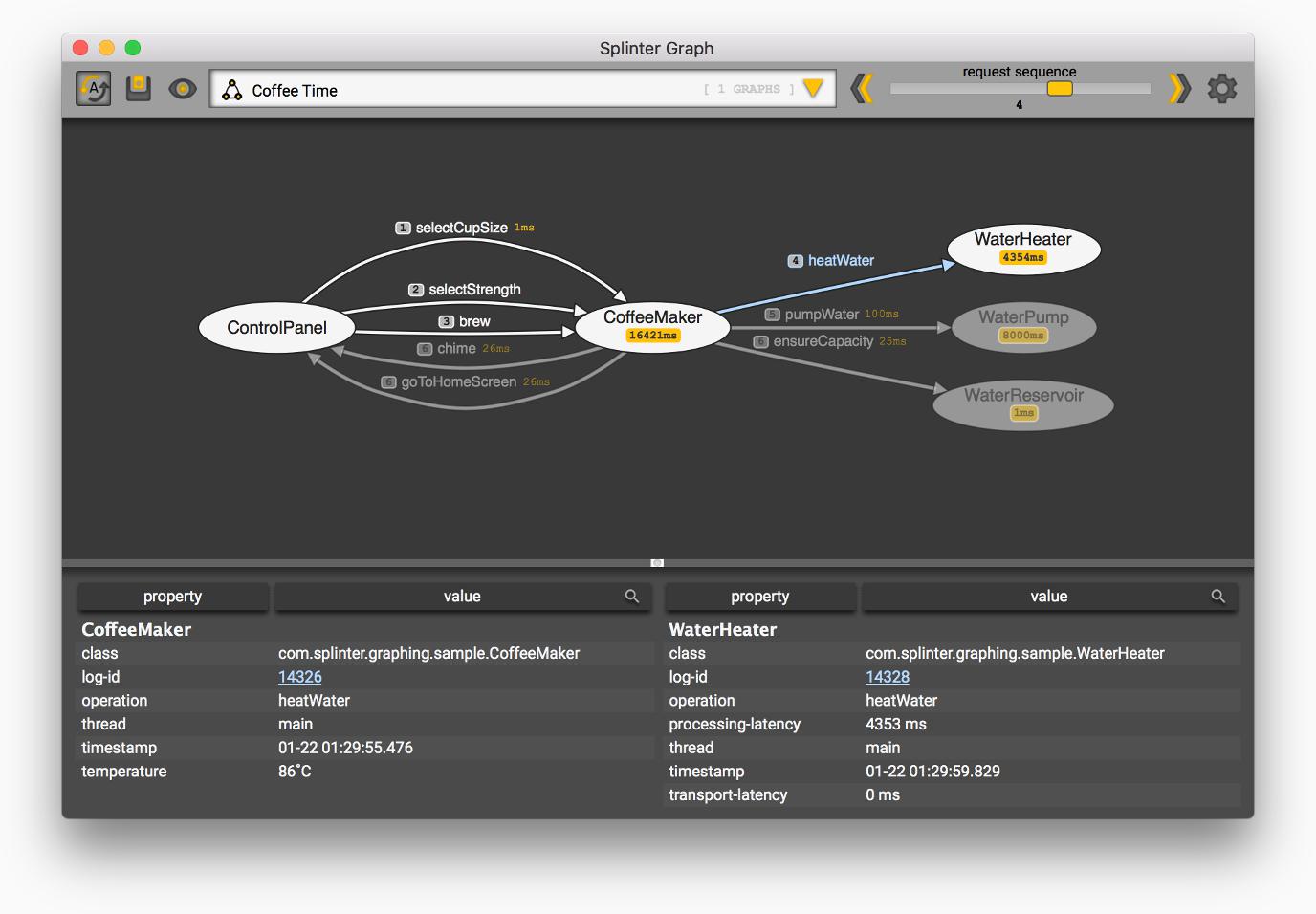This screenshot has width=1316, height=914.
Task: Click the request sequence slider handle
Action: [1060, 89]
